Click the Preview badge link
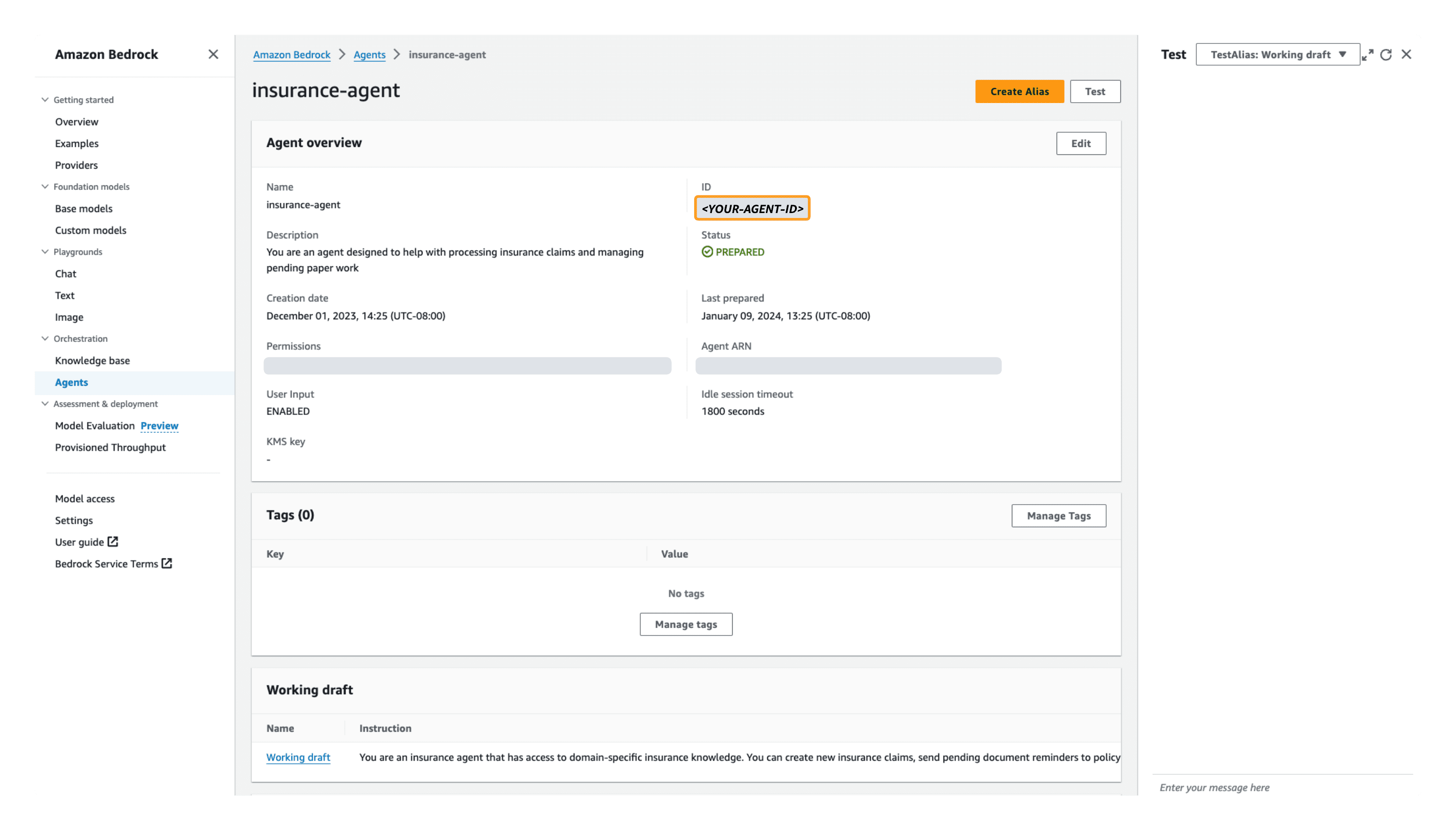The image size is (1456, 830). [x=159, y=426]
